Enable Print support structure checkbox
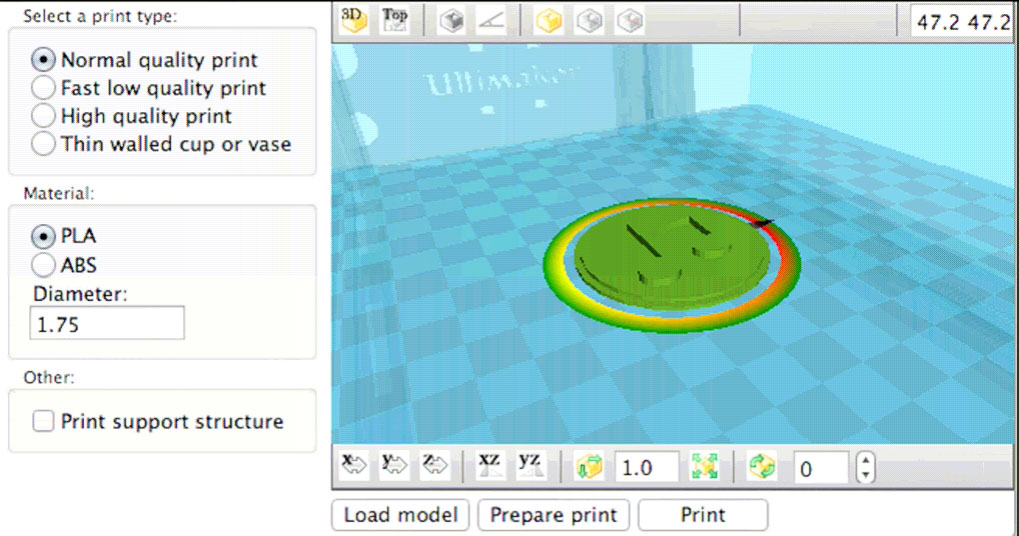The height and width of the screenshot is (536, 1019). tap(43, 421)
